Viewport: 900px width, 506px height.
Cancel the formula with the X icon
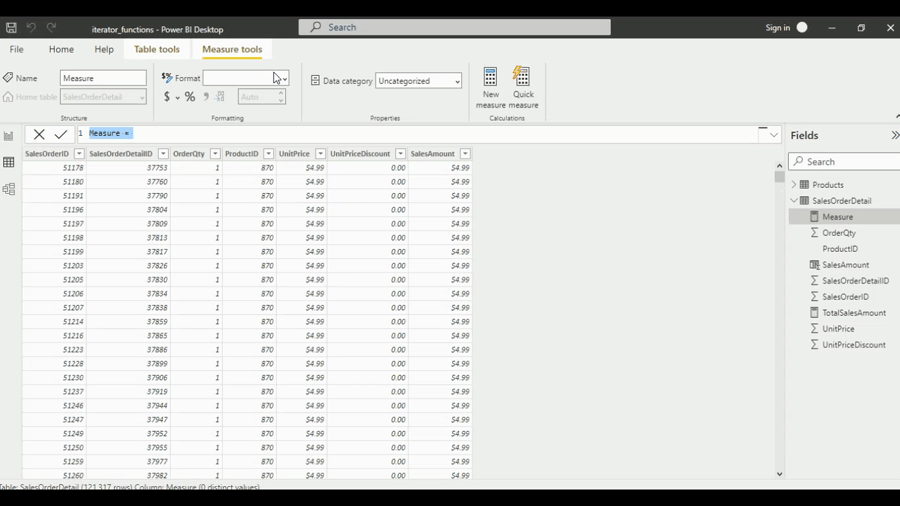[39, 134]
